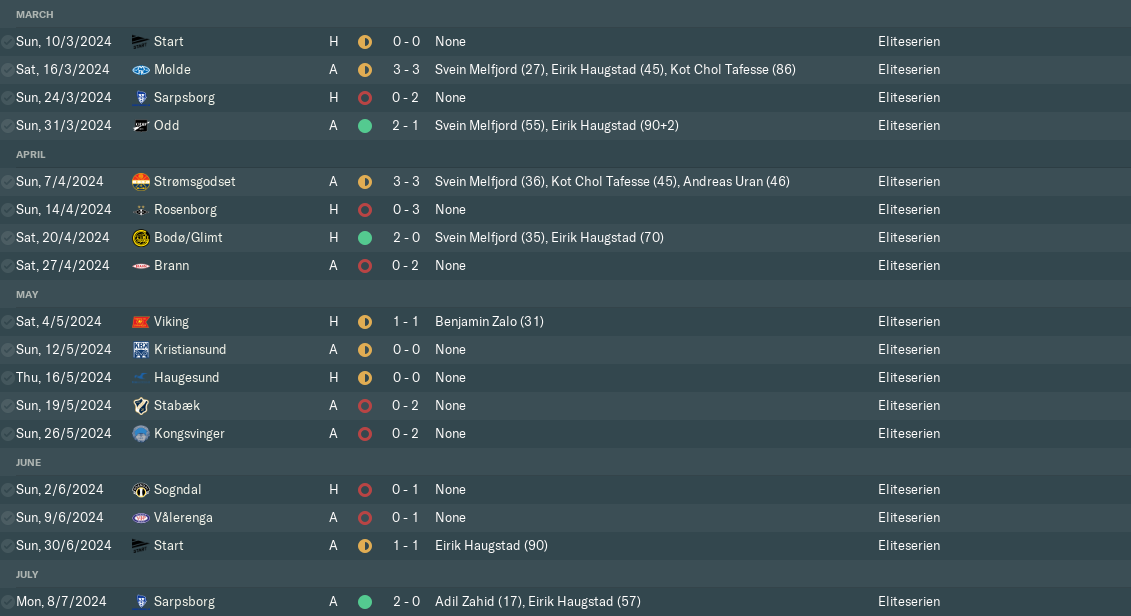Screen dimensions: 1131x616
Task: Collapse the JUNE month section header
Action: pos(29,462)
